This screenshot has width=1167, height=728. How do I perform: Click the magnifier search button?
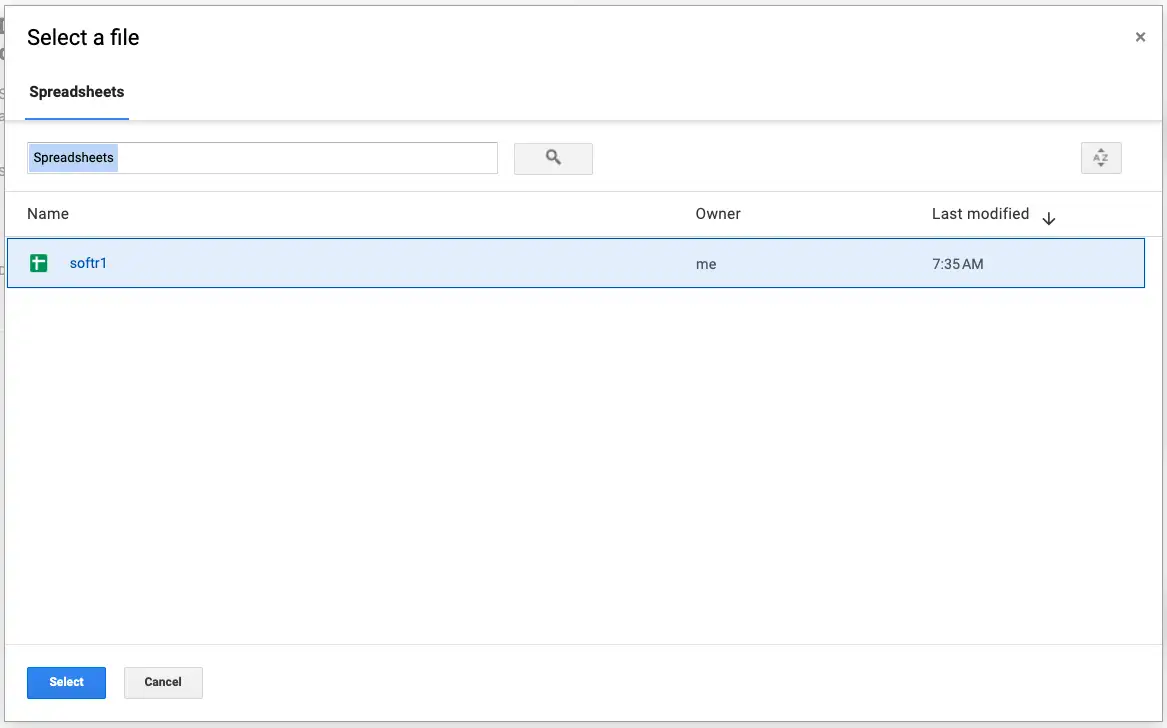553,159
